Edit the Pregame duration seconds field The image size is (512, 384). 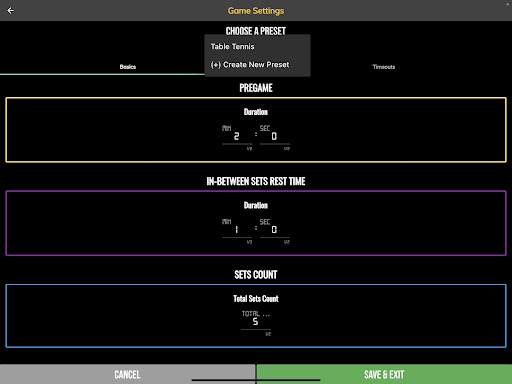pyautogui.click(x=275, y=136)
